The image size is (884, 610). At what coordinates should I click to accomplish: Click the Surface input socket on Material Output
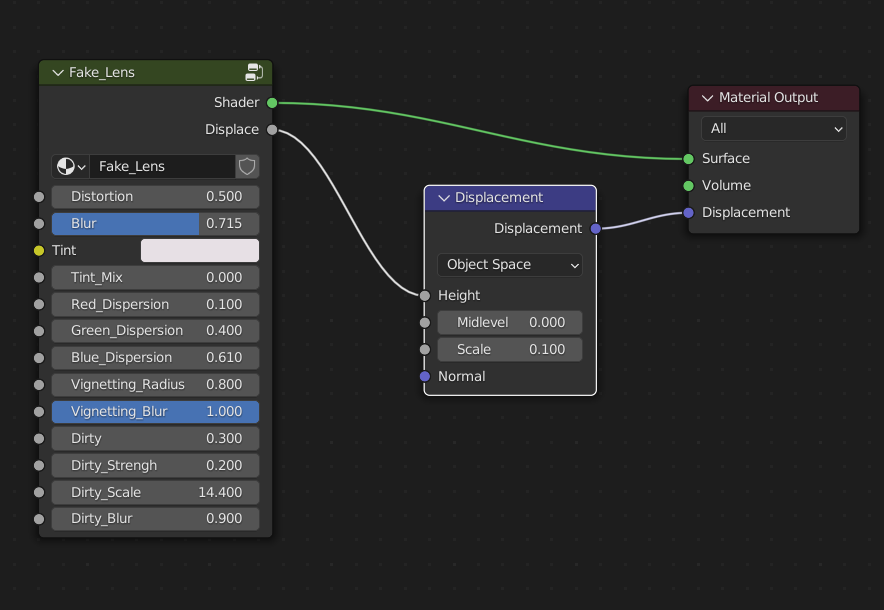[688, 158]
